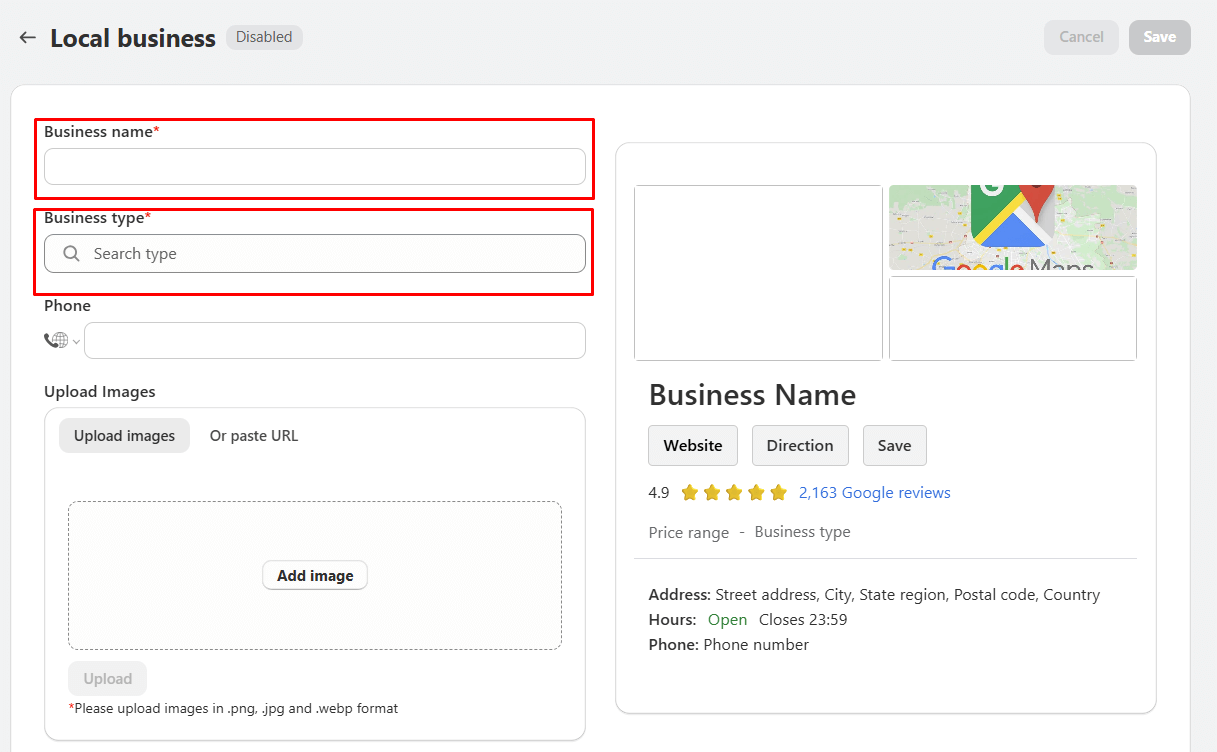
Task: Select the first gold star in the rating
Action: pos(689,492)
